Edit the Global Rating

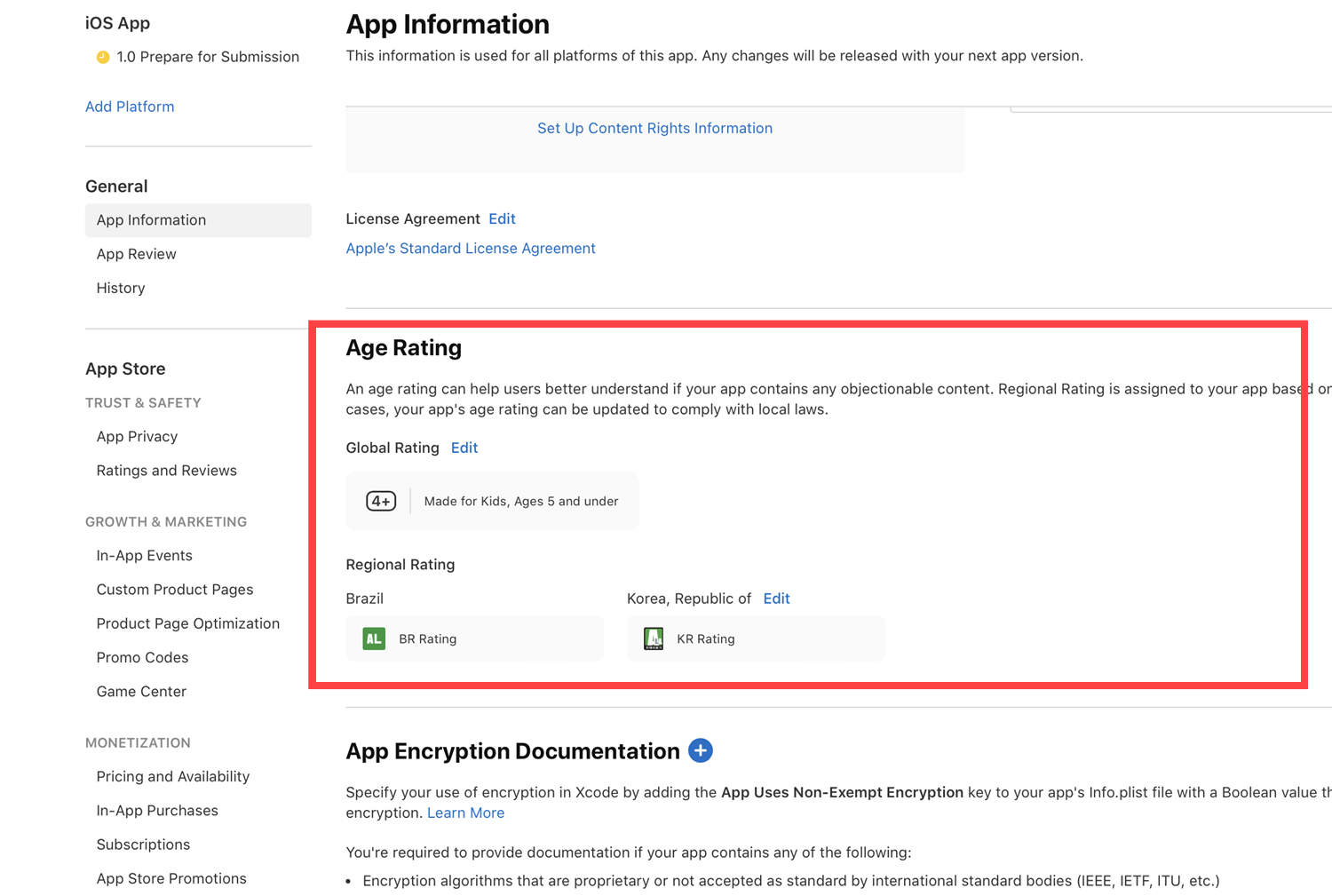[464, 448]
